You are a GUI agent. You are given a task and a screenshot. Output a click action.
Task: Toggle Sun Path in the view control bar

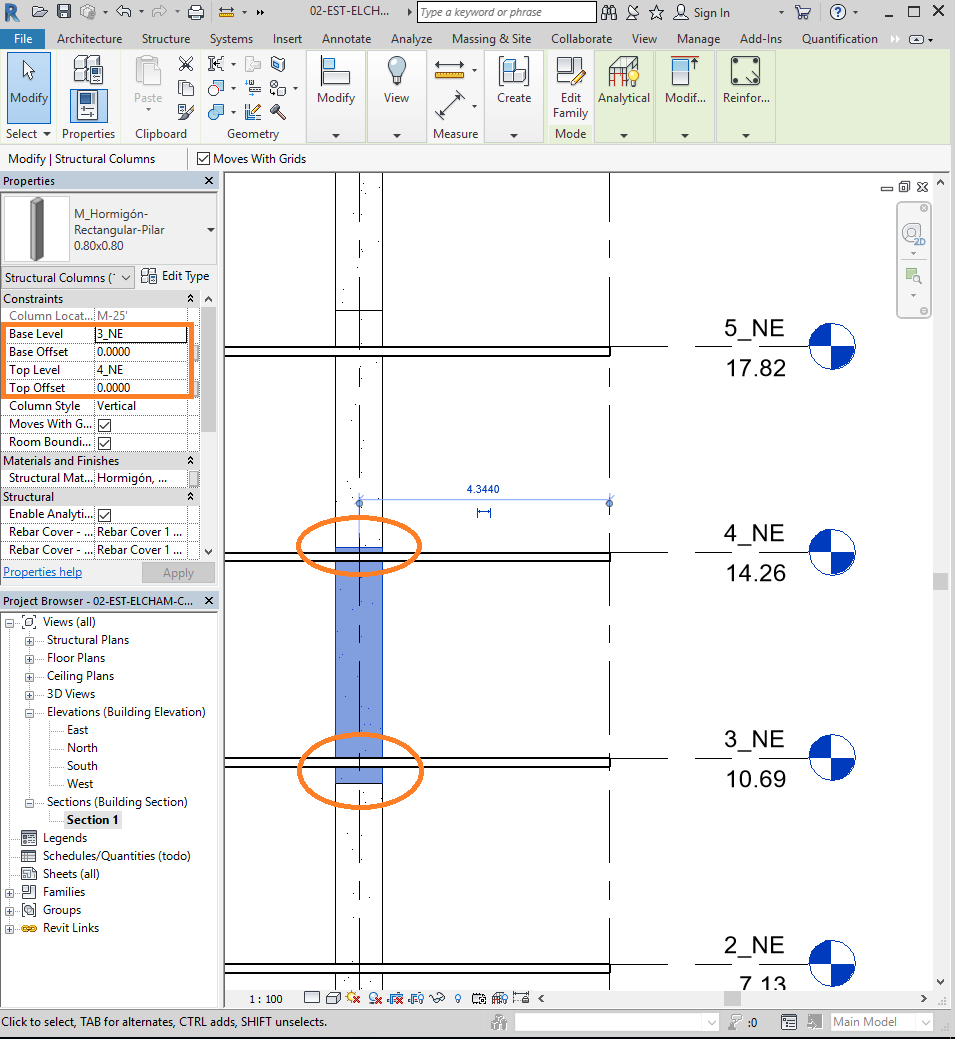[x=352, y=998]
